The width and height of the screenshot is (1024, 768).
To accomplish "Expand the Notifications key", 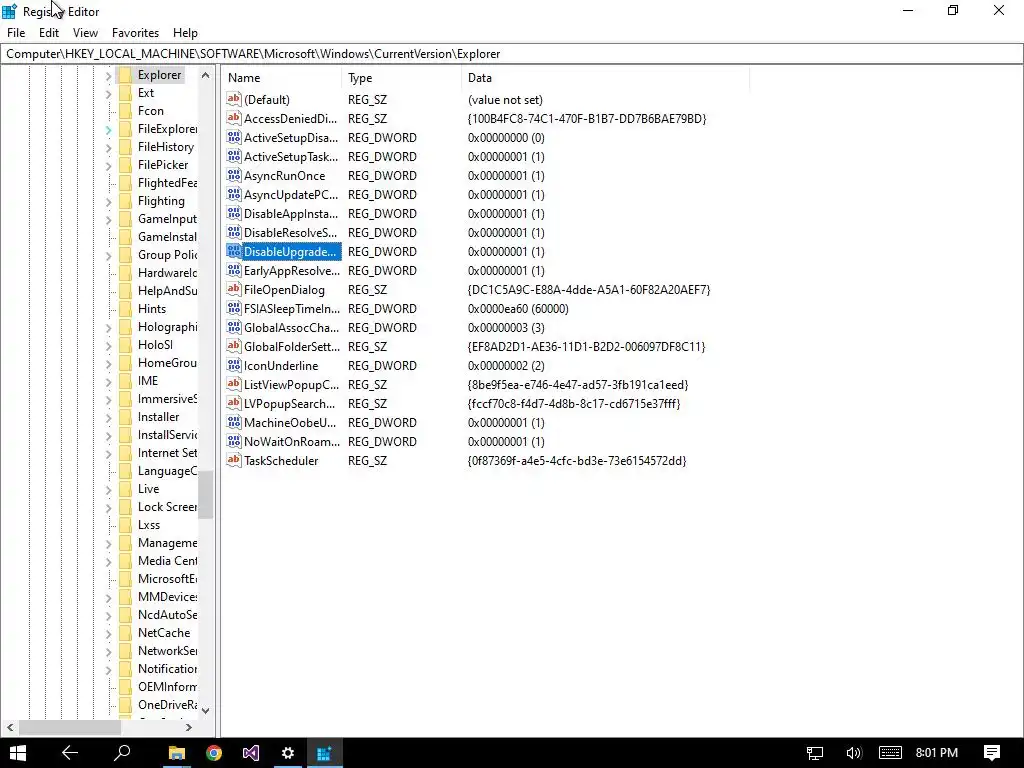I will (108, 670).
